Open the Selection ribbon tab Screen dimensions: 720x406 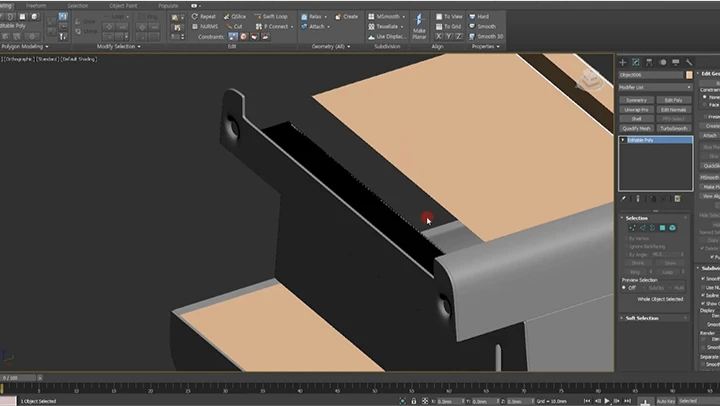coord(78,6)
